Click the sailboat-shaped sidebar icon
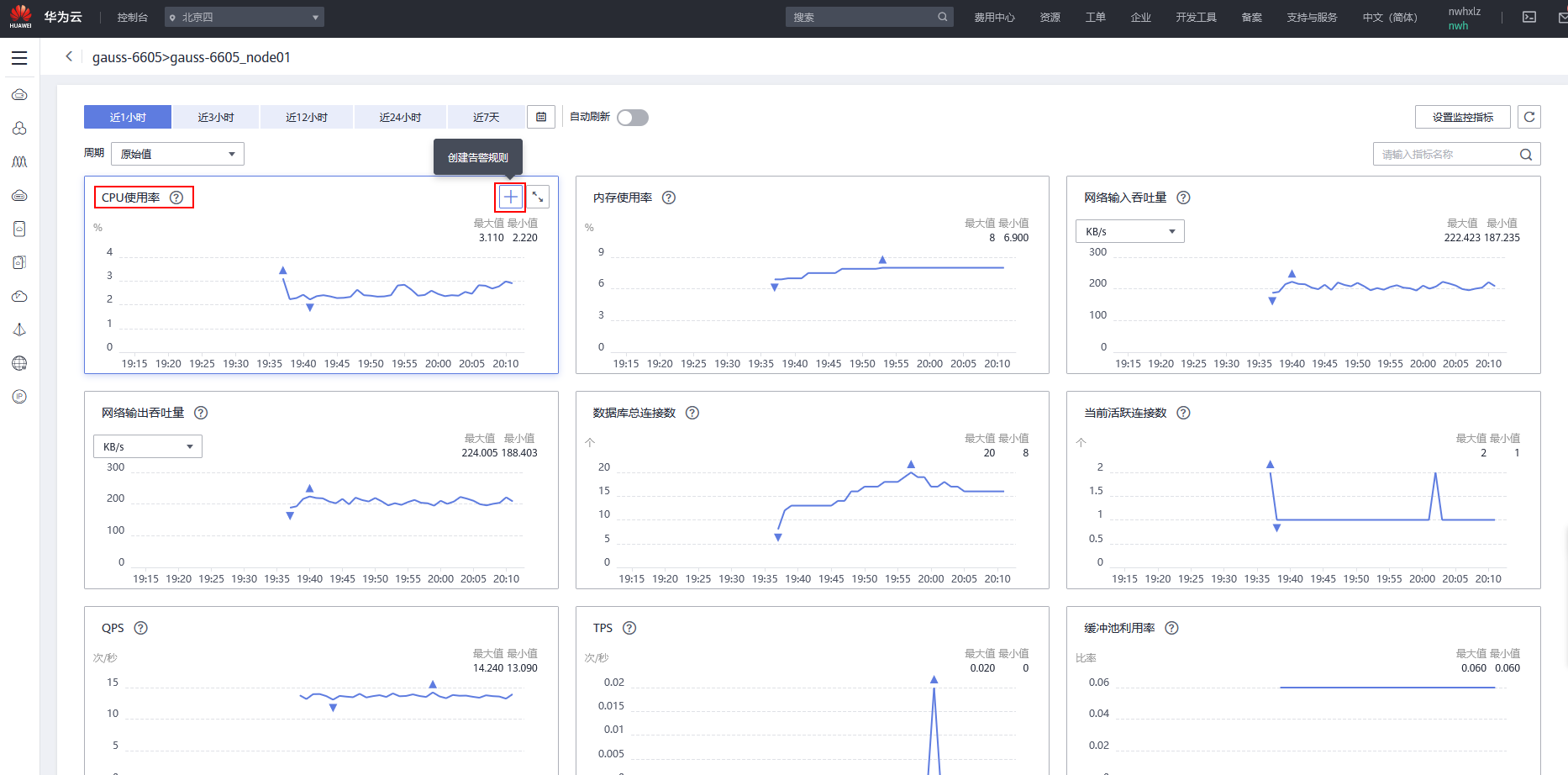Viewport: 1568px width, 775px height. tap(19, 330)
